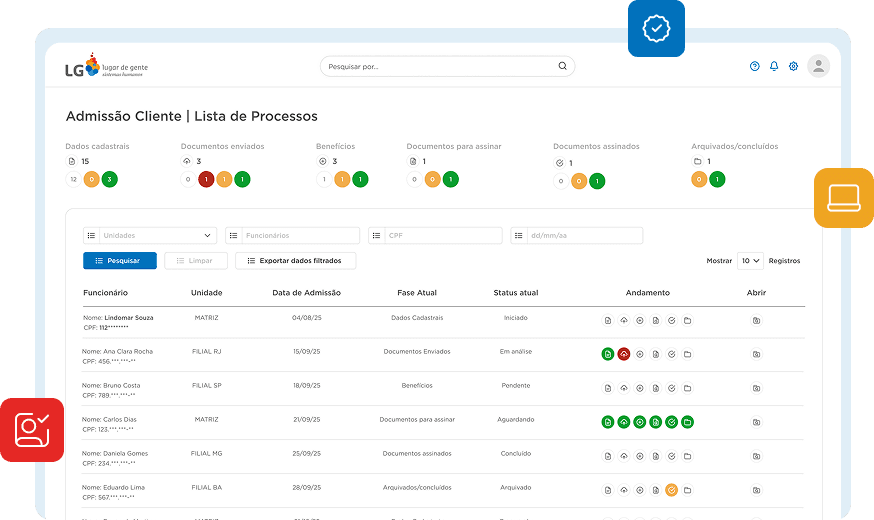Click the user avatar in header
The height and width of the screenshot is (520, 874).
818,66
